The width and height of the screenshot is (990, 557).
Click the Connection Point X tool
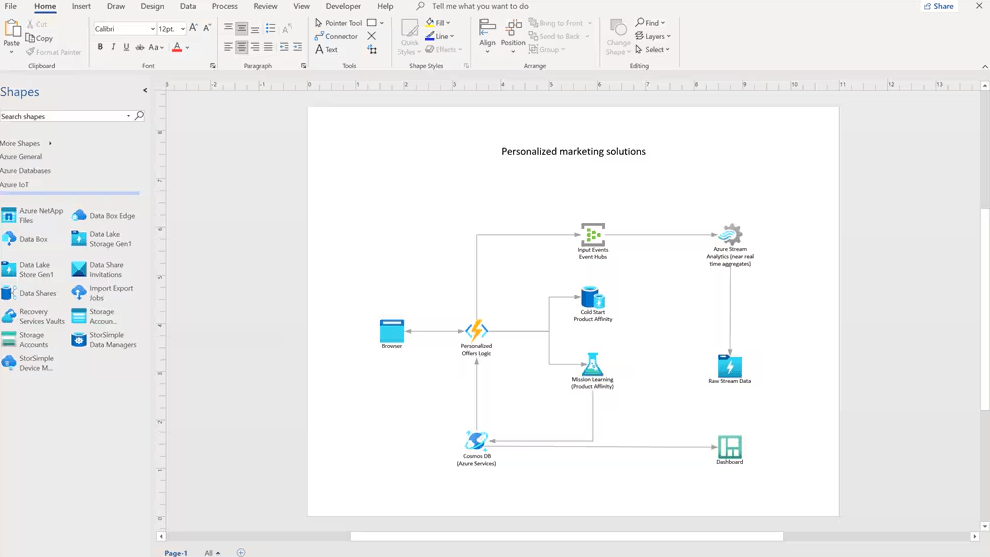tap(372, 36)
